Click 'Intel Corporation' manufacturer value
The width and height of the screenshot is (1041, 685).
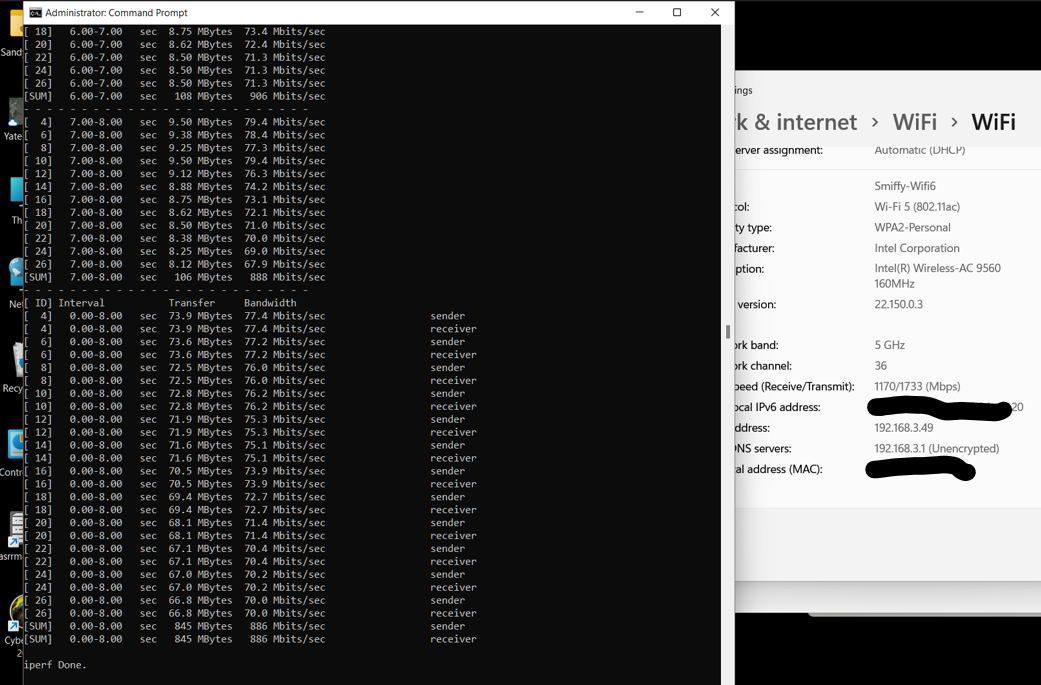pyautogui.click(x=917, y=248)
